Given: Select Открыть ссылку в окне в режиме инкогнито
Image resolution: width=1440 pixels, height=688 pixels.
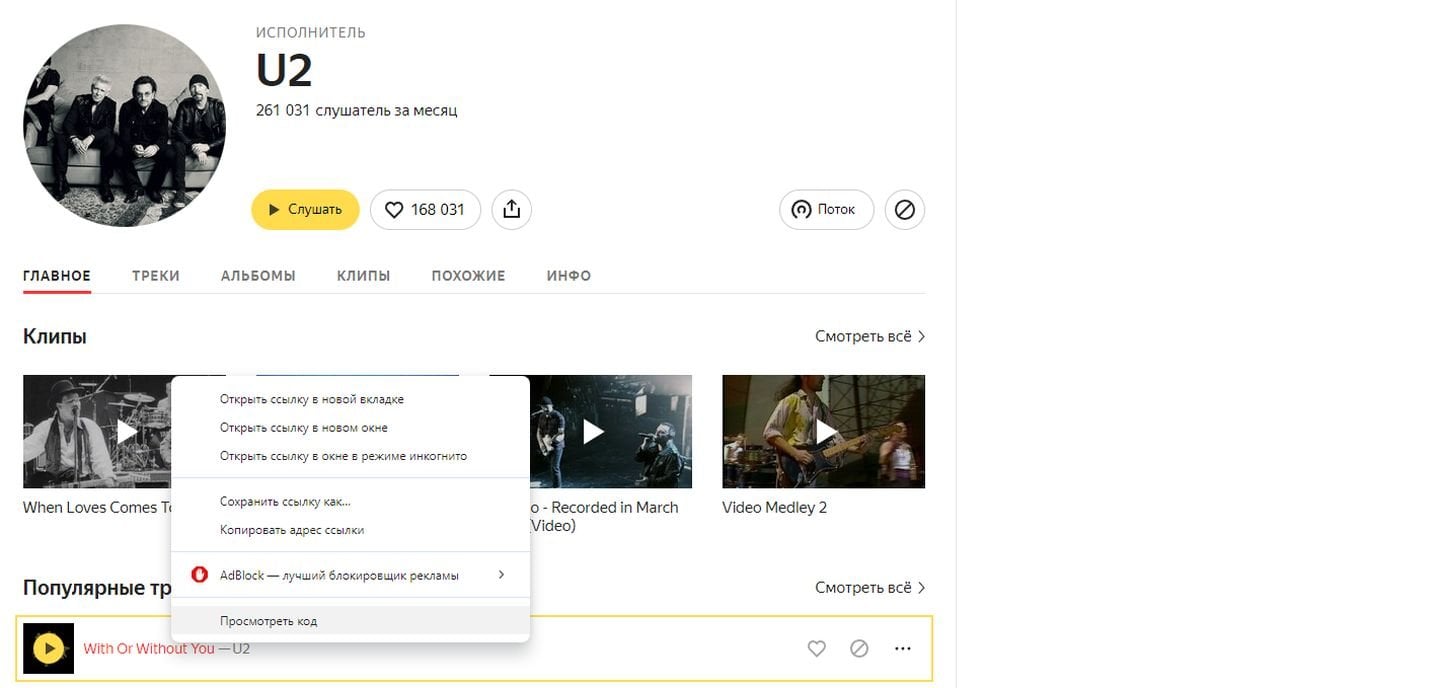Looking at the screenshot, I should [x=350, y=456].
